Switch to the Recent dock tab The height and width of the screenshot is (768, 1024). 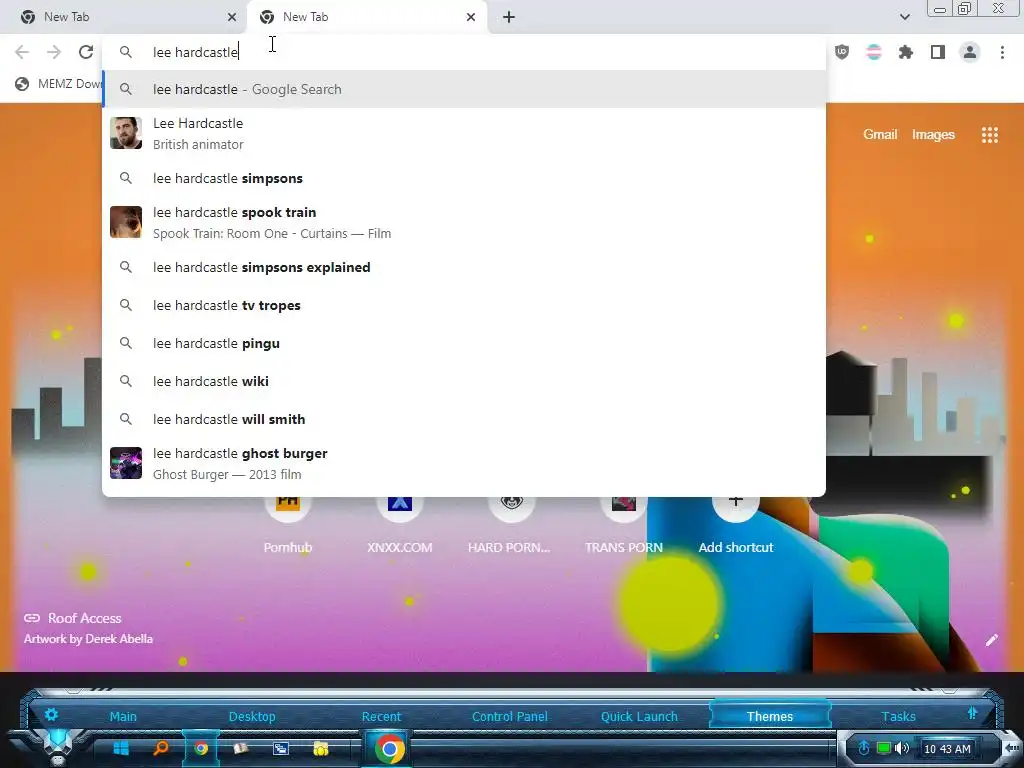[x=381, y=716]
